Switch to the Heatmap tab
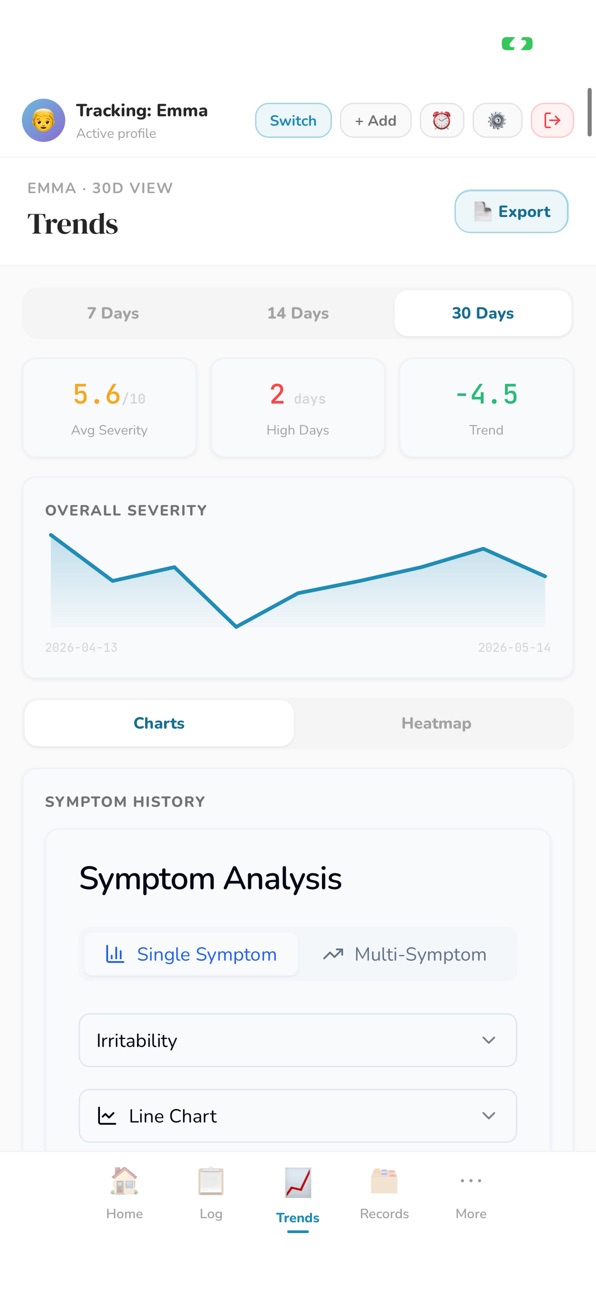Viewport: 596px width, 1290px height. pyautogui.click(x=436, y=723)
